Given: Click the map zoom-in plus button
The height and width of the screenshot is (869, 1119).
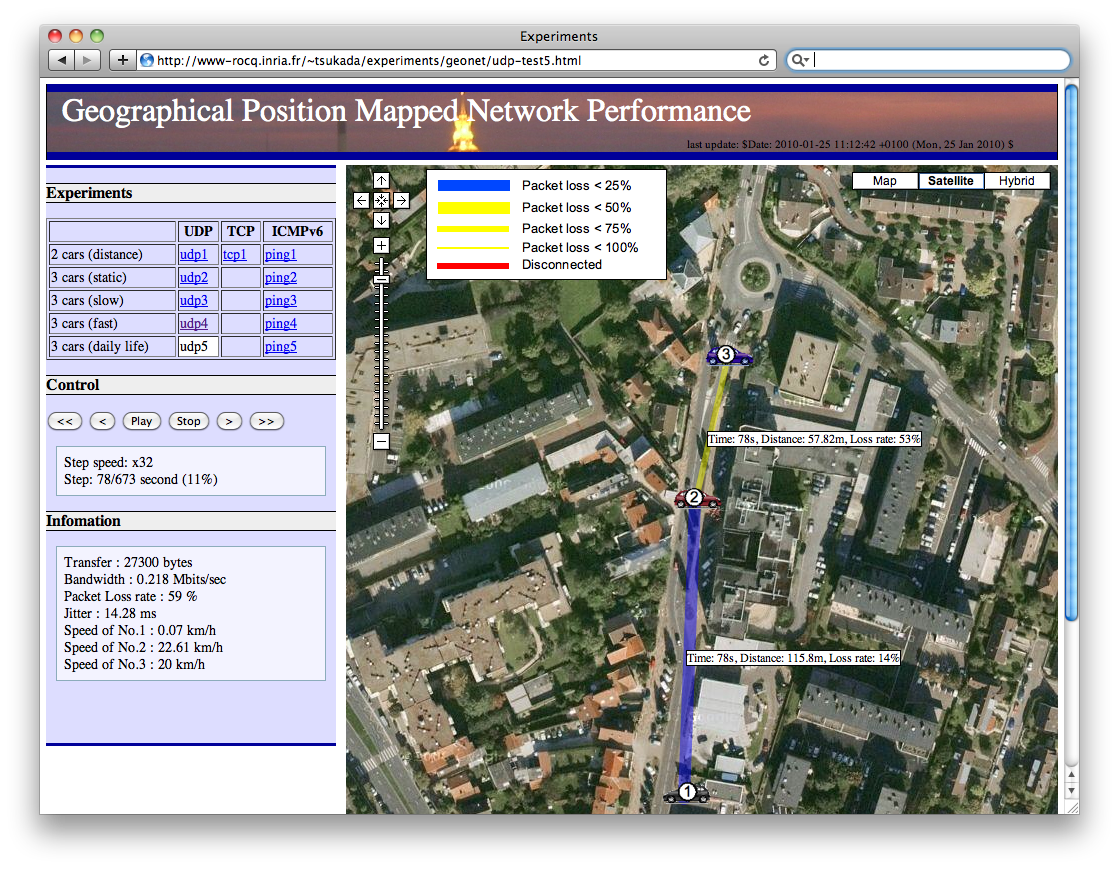Looking at the screenshot, I should click(x=381, y=245).
